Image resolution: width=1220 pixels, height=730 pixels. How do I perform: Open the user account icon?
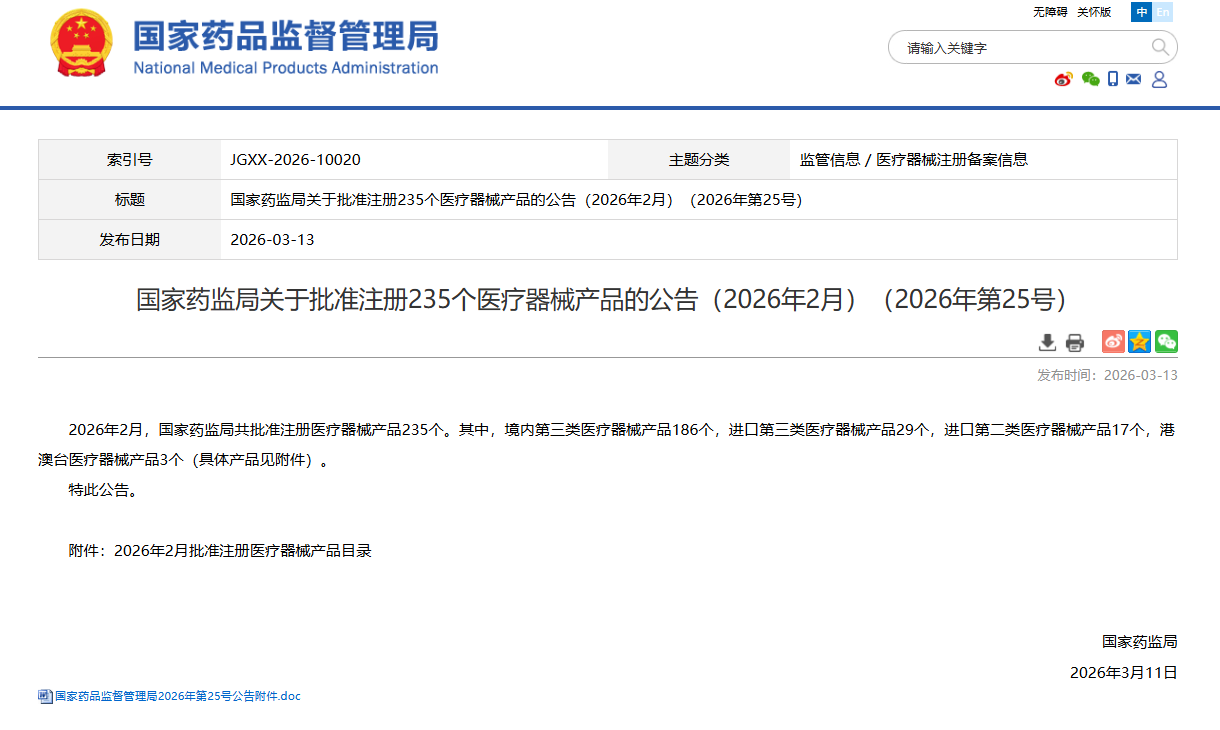point(1159,79)
